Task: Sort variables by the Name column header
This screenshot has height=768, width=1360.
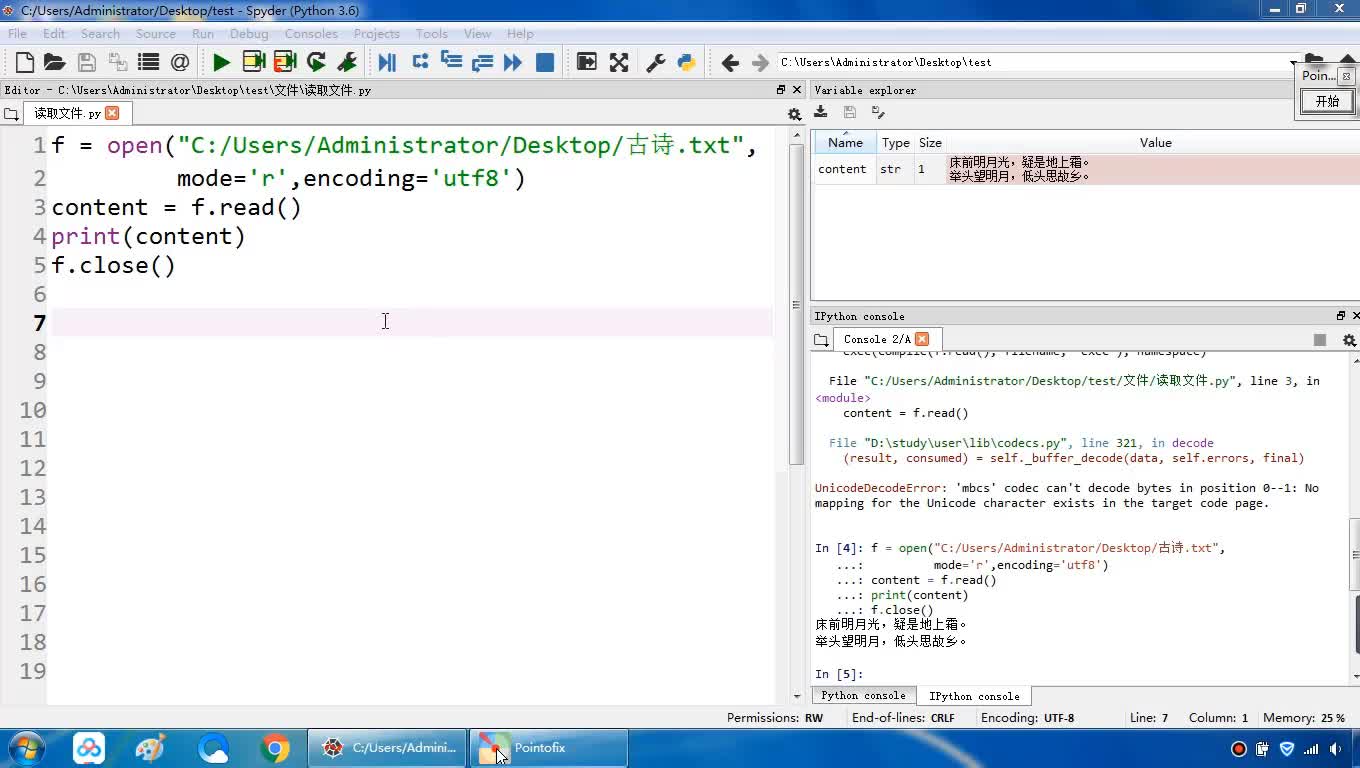Action: [845, 143]
